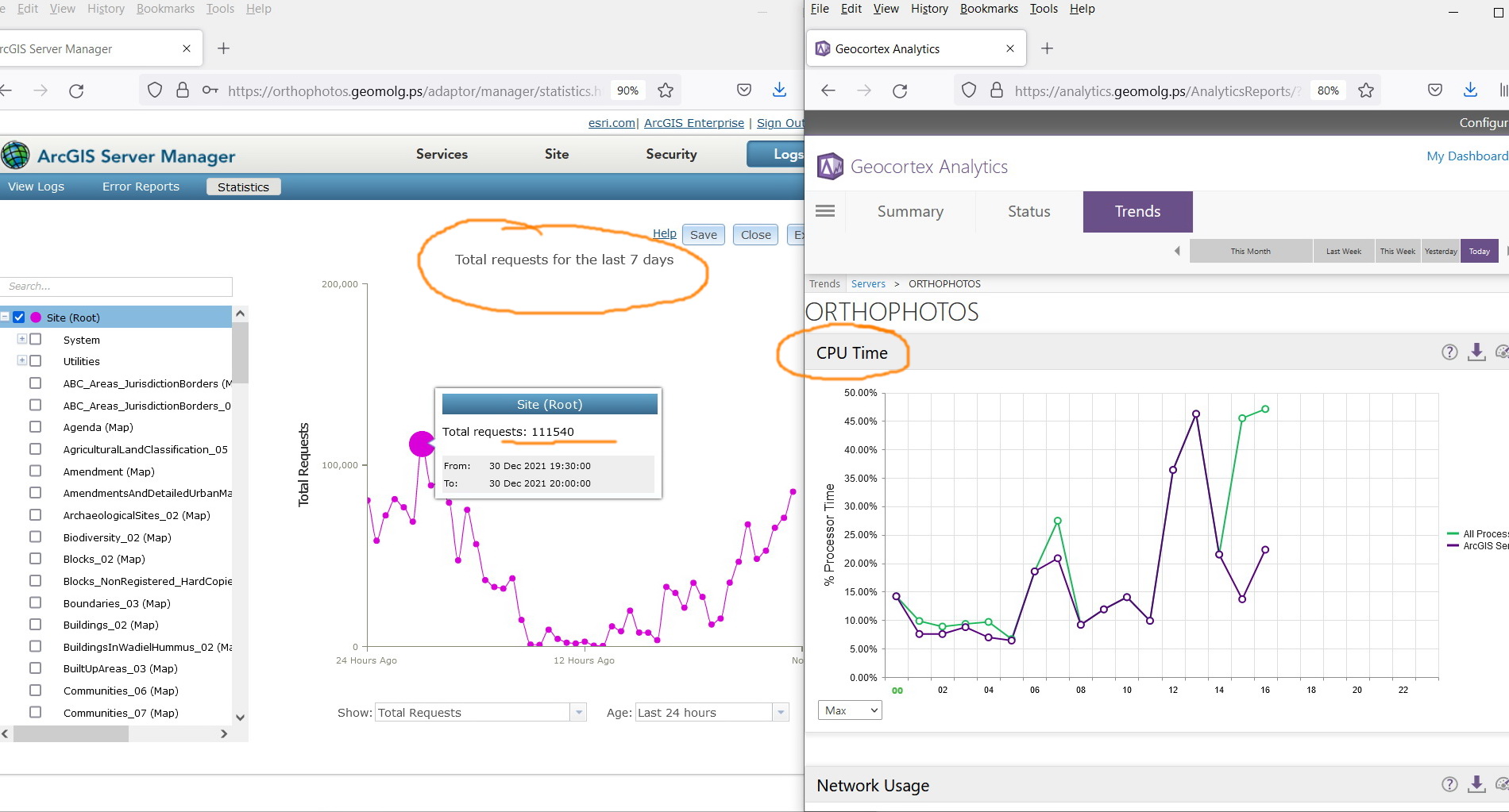The width and height of the screenshot is (1509, 812).
Task: Change ArcGIS window zoom level at 90%
Action: [x=627, y=90]
